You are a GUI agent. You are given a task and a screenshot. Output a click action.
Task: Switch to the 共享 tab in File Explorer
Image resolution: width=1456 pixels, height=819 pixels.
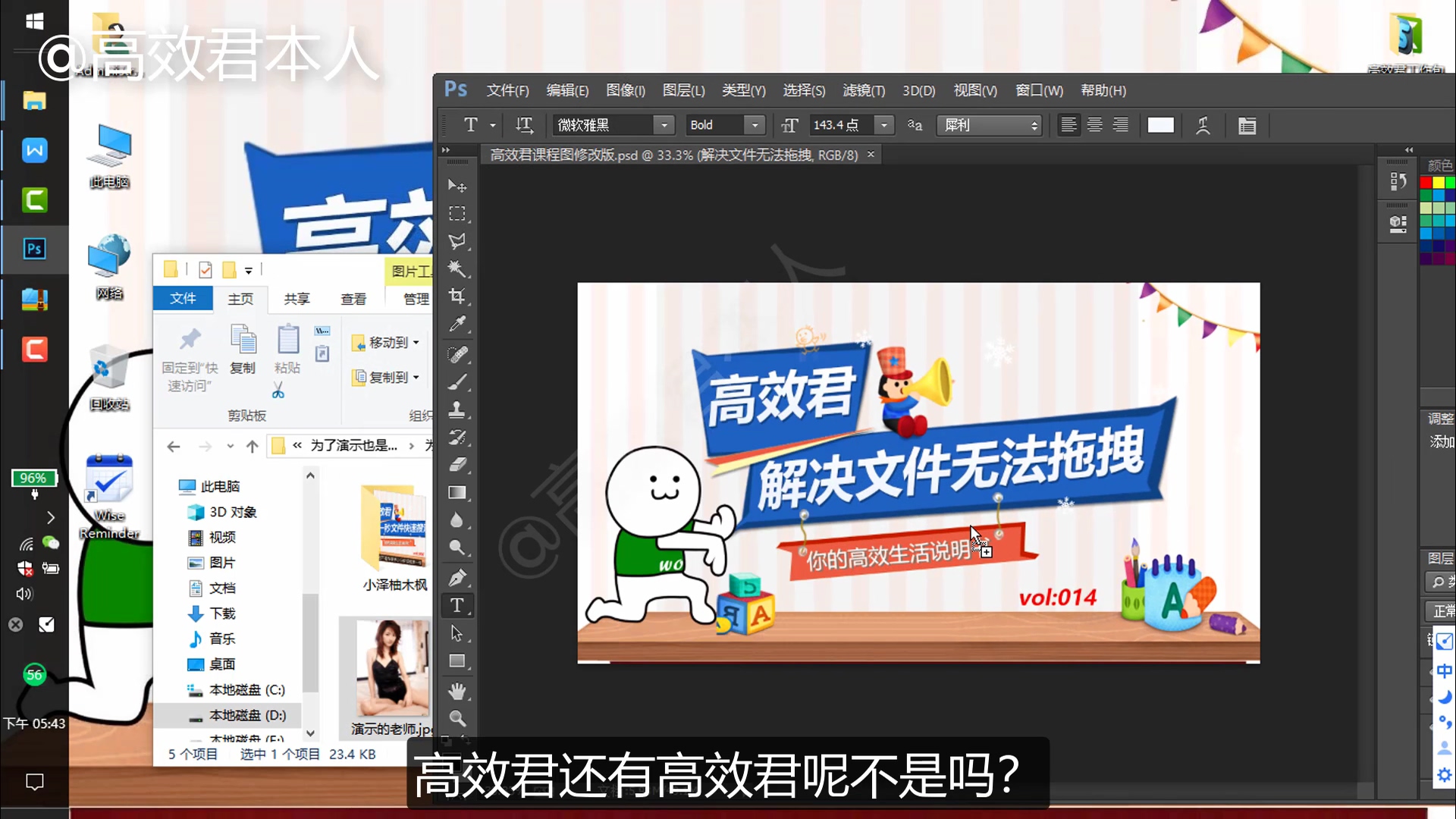click(x=297, y=299)
